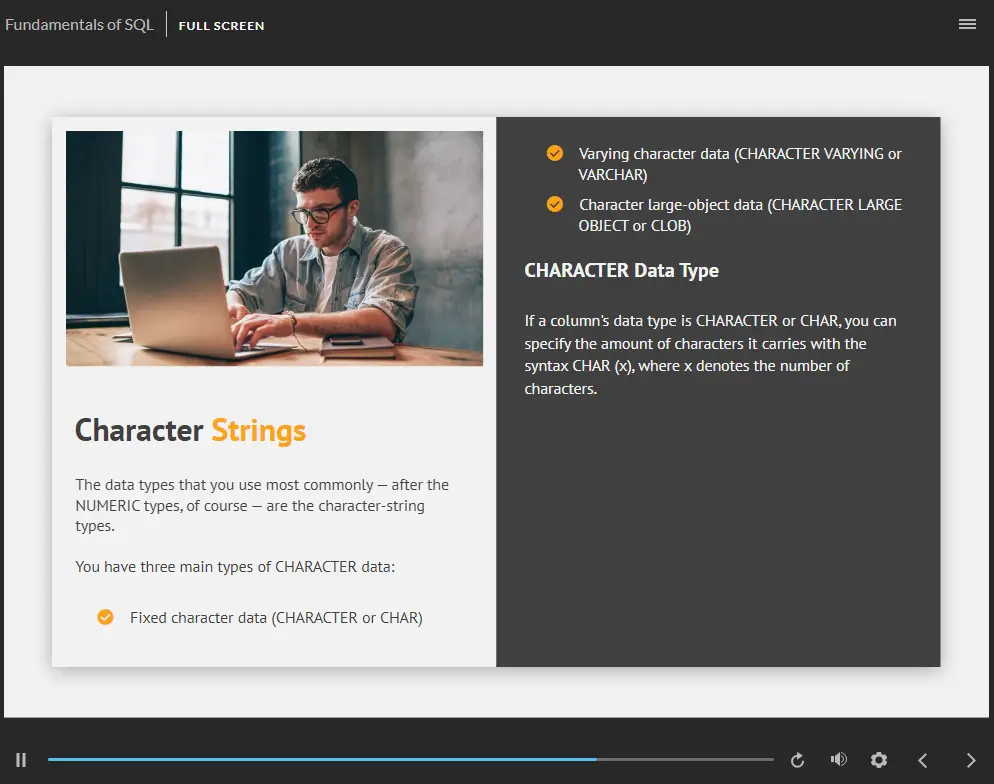Image resolution: width=994 pixels, height=784 pixels.
Task: Select the Character large-object data list item
Action: (739, 215)
